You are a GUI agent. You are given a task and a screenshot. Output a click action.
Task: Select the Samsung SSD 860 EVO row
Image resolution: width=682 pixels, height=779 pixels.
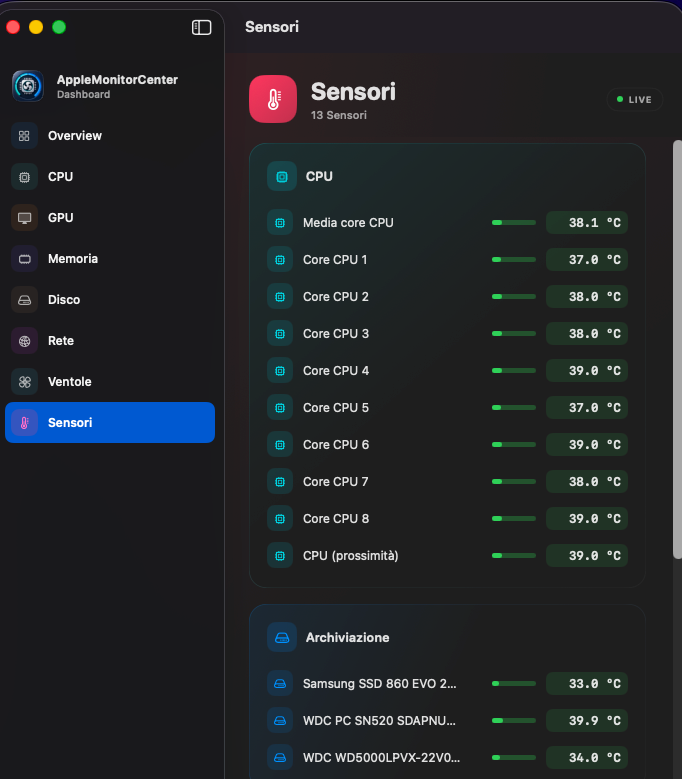[447, 684]
